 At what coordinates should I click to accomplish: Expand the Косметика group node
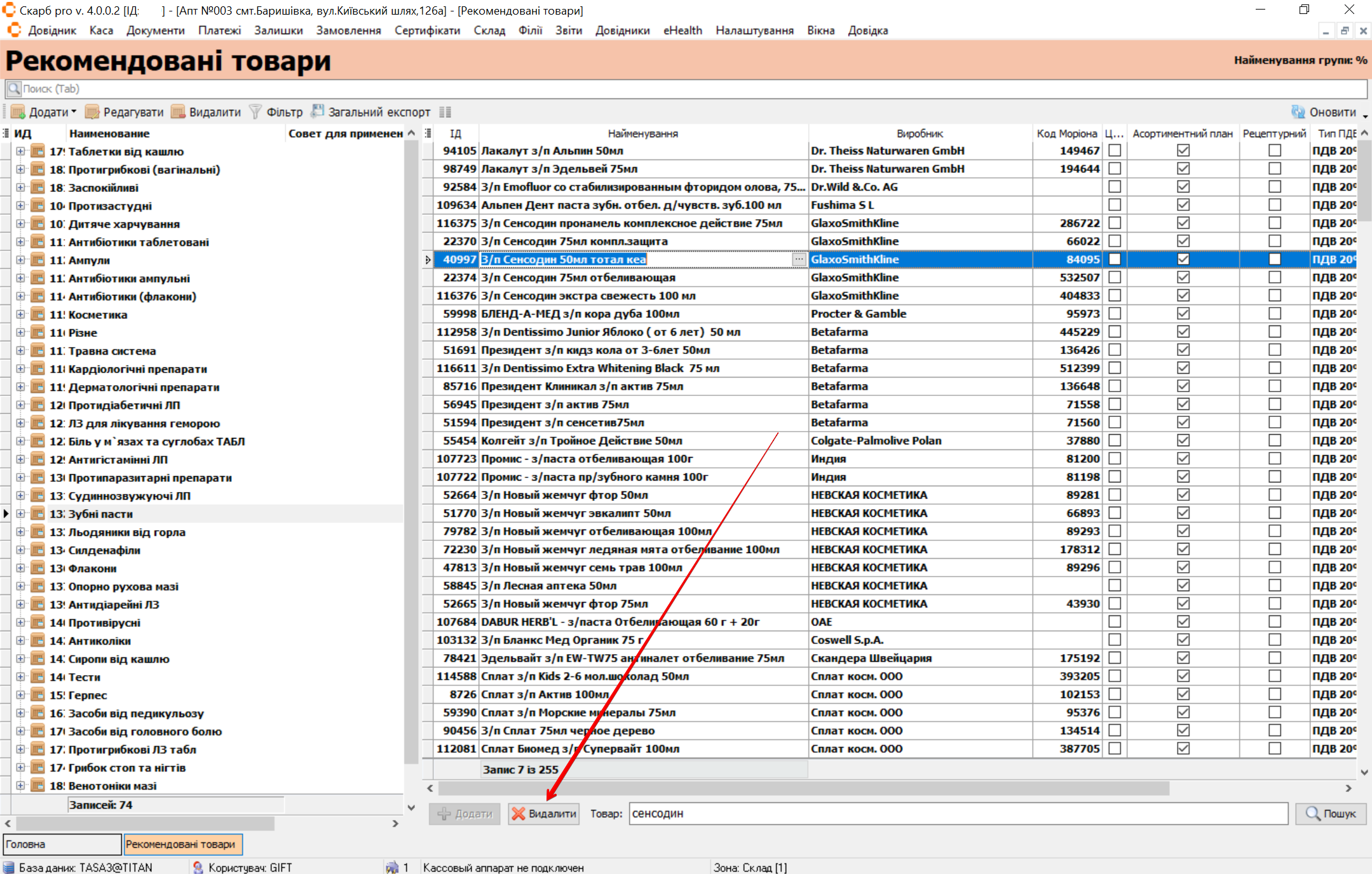20,315
